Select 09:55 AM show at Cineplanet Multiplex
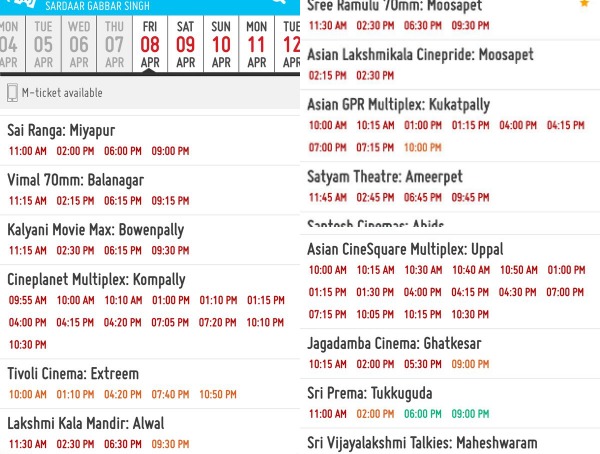This screenshot has width=600, height=454. tap(26, 300)
